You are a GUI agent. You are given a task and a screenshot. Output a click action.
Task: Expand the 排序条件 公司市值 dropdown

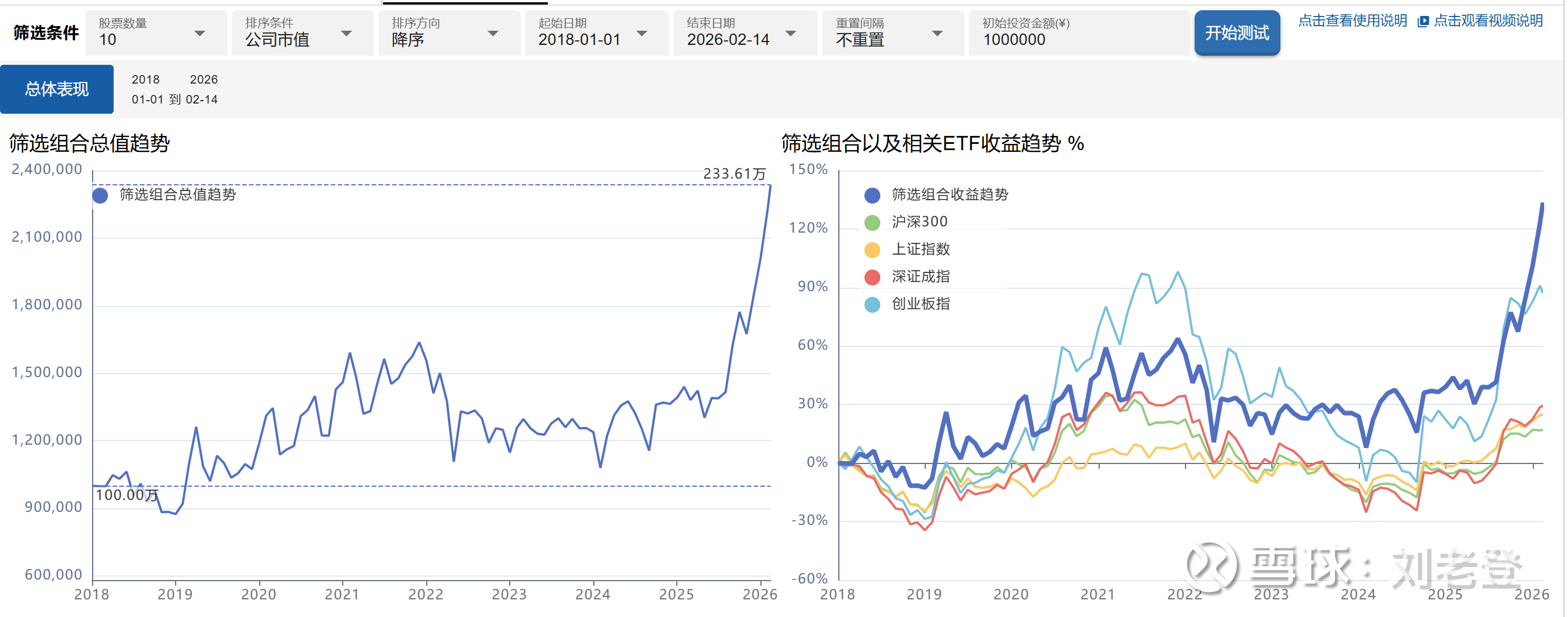(302, 34)
